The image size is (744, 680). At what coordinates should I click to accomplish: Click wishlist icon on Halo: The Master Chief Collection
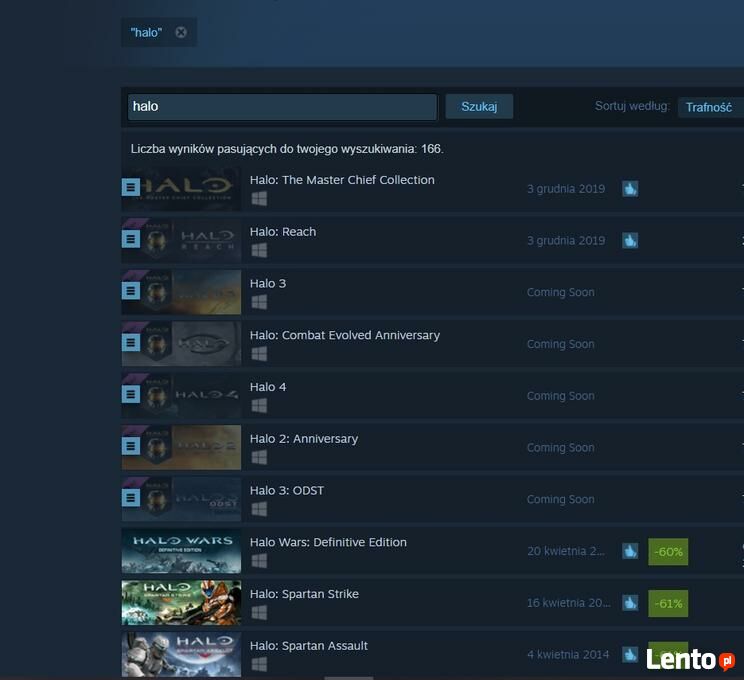pyautogui.click(x=130, y=187)
